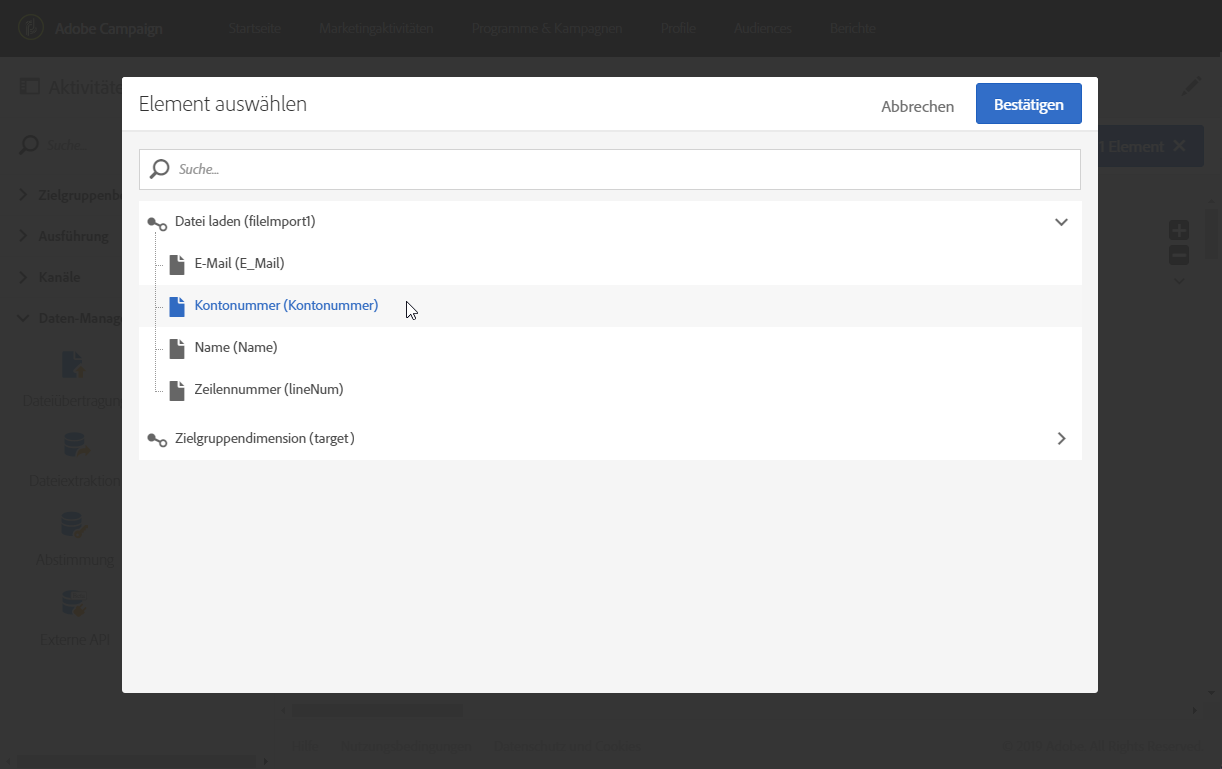Viewport: 1222px width, 769px height.
Task: Click the Zeilennummer field document icon
Action: [177, 390]
